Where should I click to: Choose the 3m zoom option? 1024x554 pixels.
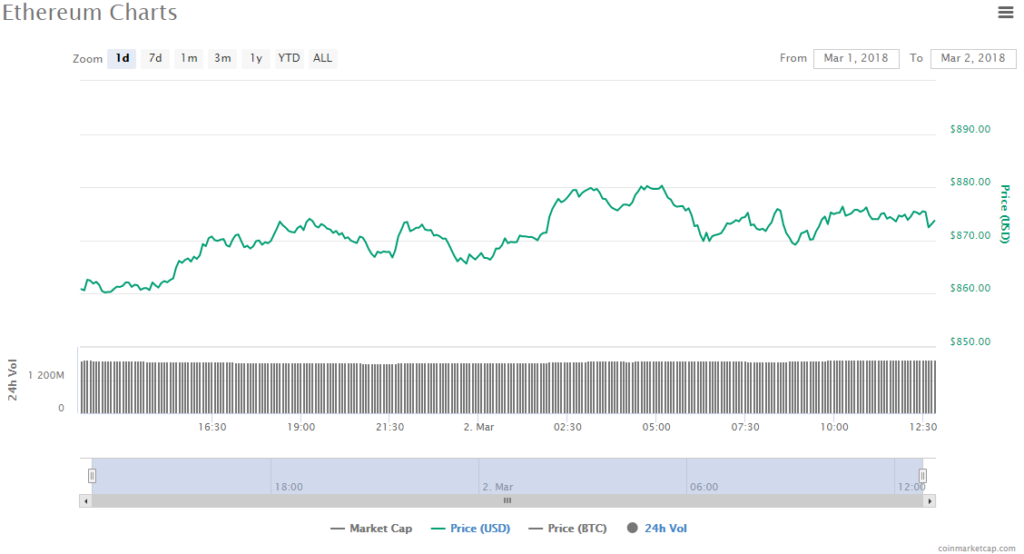(222, 58)
